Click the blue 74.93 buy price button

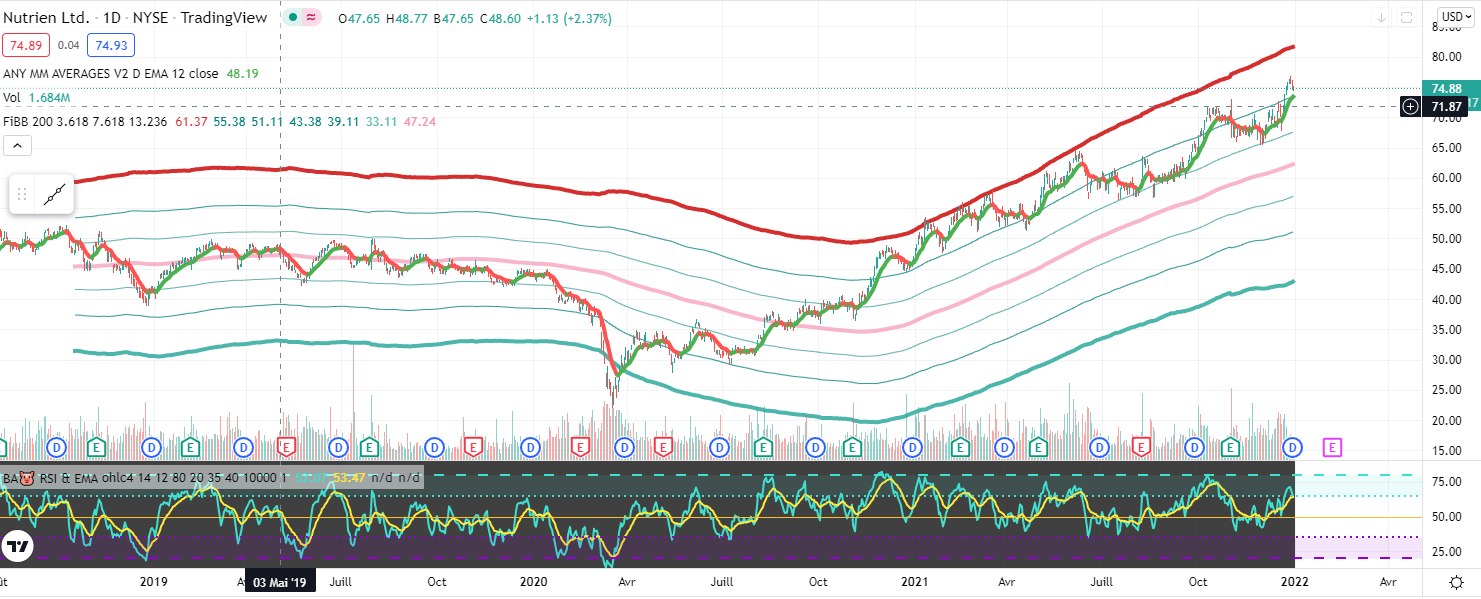coord(110,46)
